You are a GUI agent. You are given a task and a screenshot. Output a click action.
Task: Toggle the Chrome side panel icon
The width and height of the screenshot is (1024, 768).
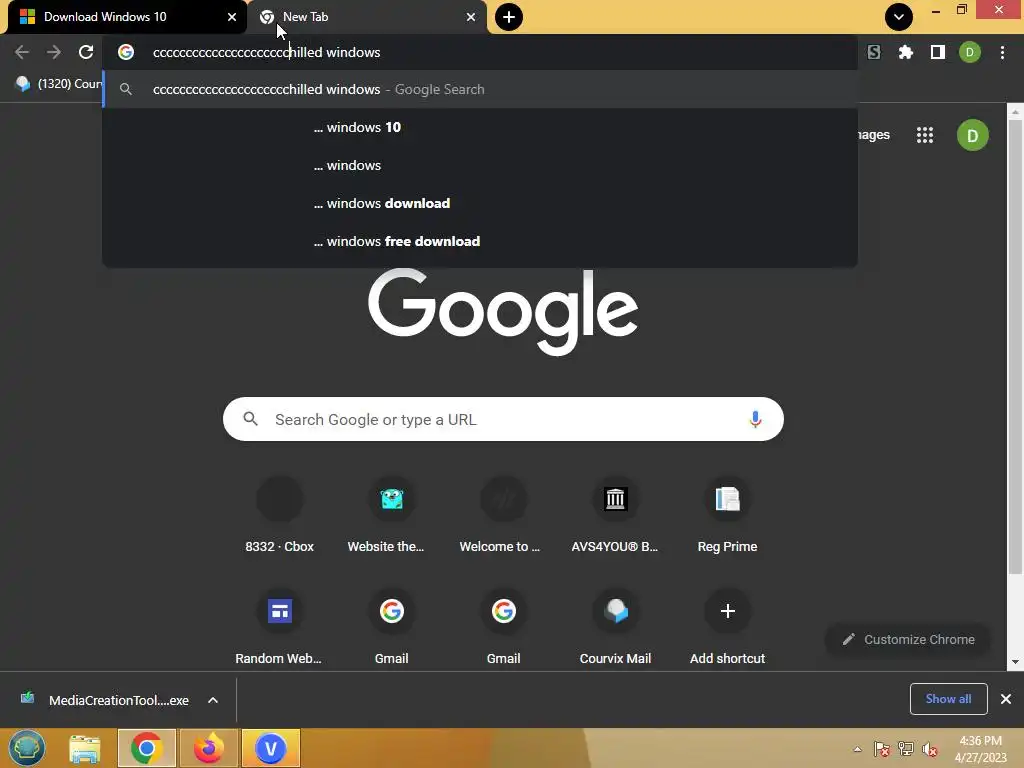pyautogui.click(x=938, y=52)
